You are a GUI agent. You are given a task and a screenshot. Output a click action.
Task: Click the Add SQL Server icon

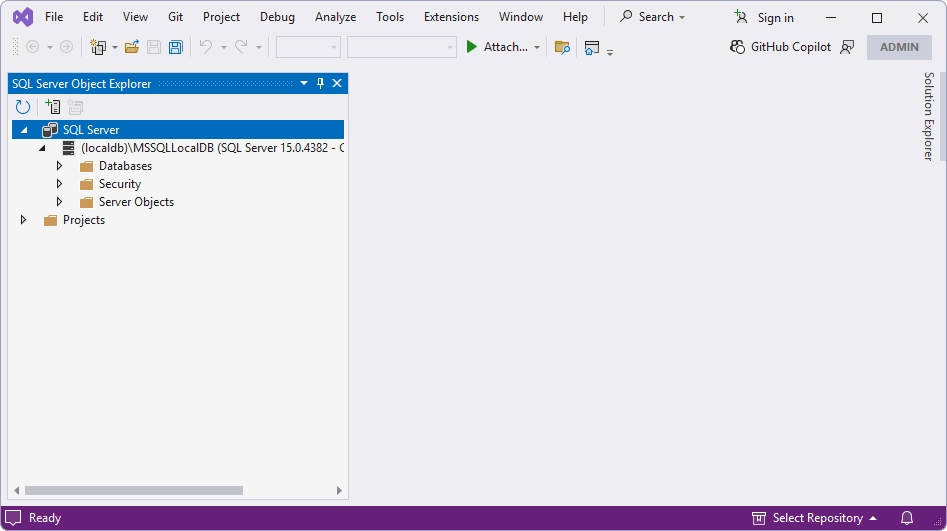53,107
